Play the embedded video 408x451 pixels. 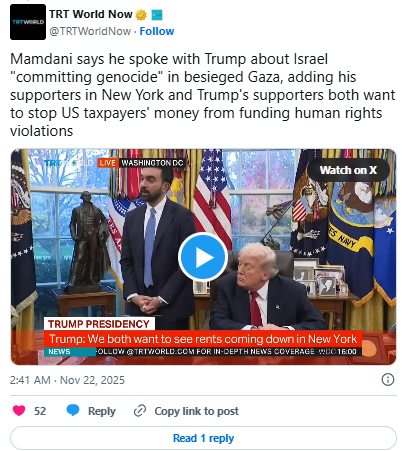[x=203, y=257]
